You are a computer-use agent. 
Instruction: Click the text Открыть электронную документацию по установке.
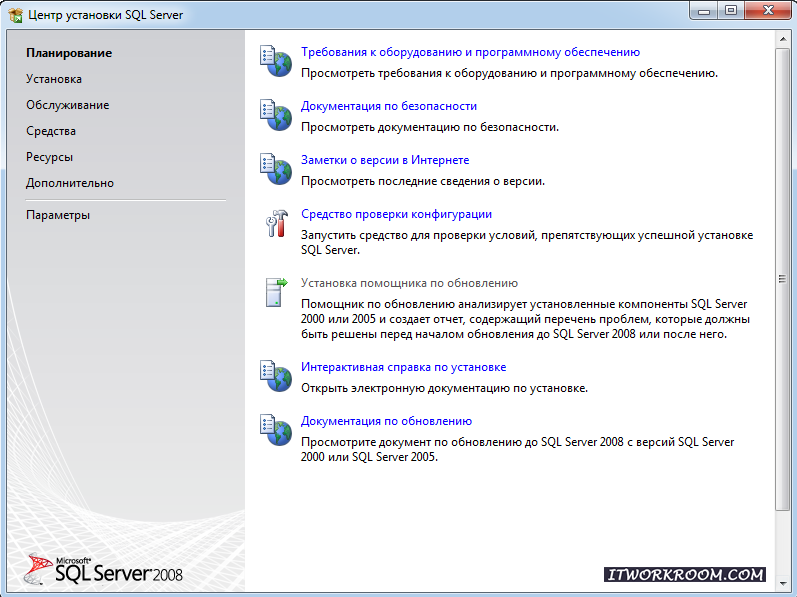coord(444,388)
